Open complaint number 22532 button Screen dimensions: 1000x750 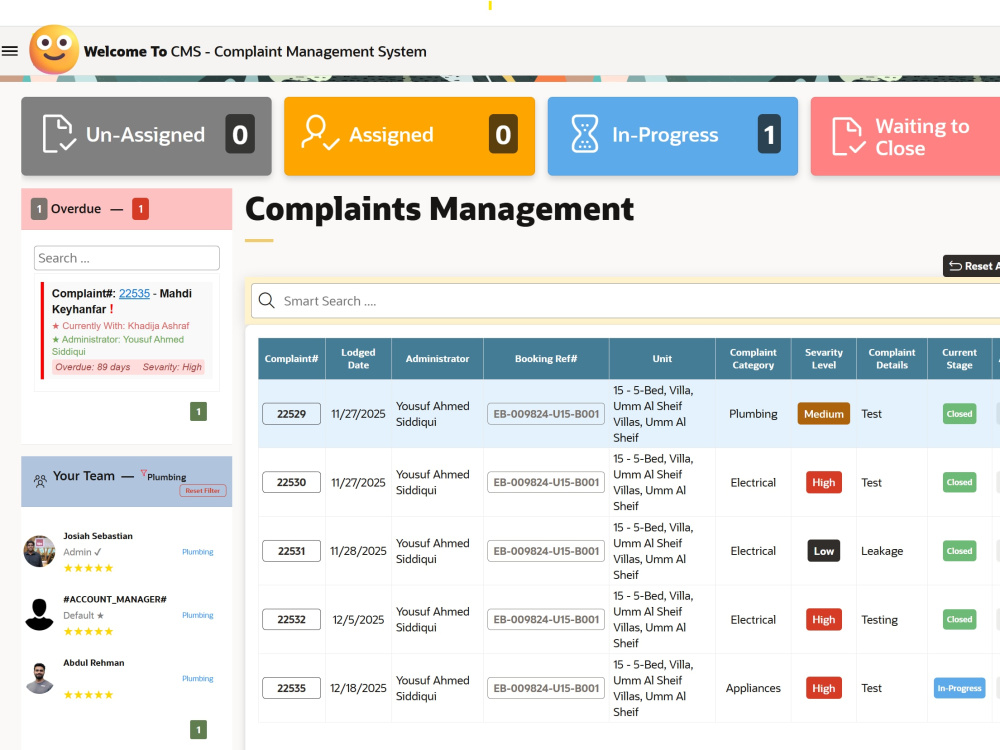tap(291, 619)
